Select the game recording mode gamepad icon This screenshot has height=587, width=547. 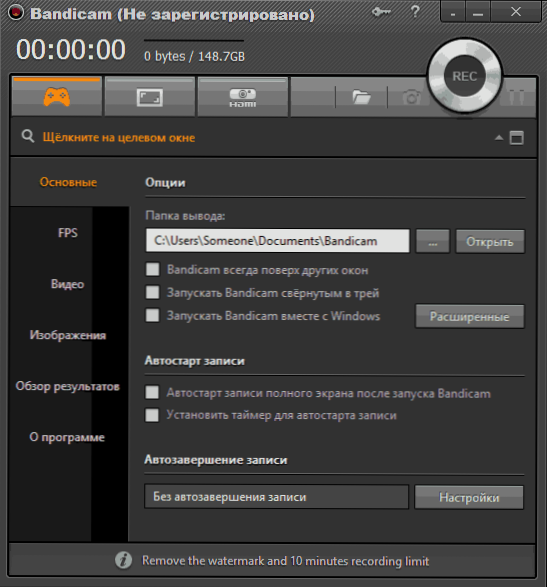point(57,97)
